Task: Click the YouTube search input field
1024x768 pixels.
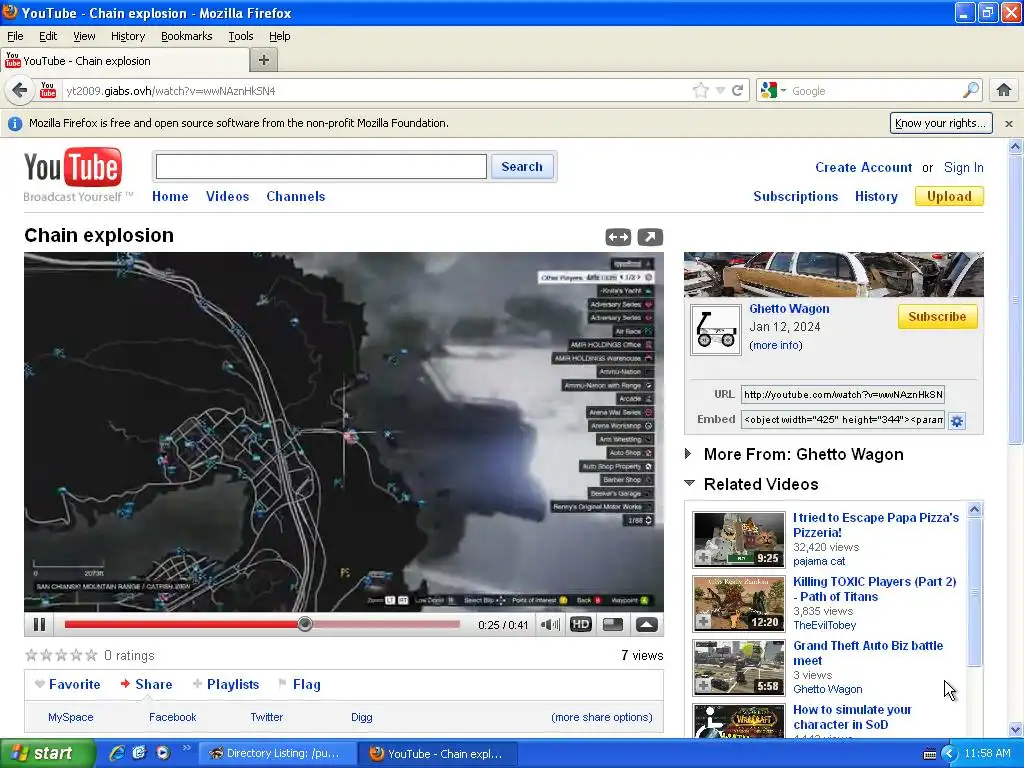Action: pos(321,167)
